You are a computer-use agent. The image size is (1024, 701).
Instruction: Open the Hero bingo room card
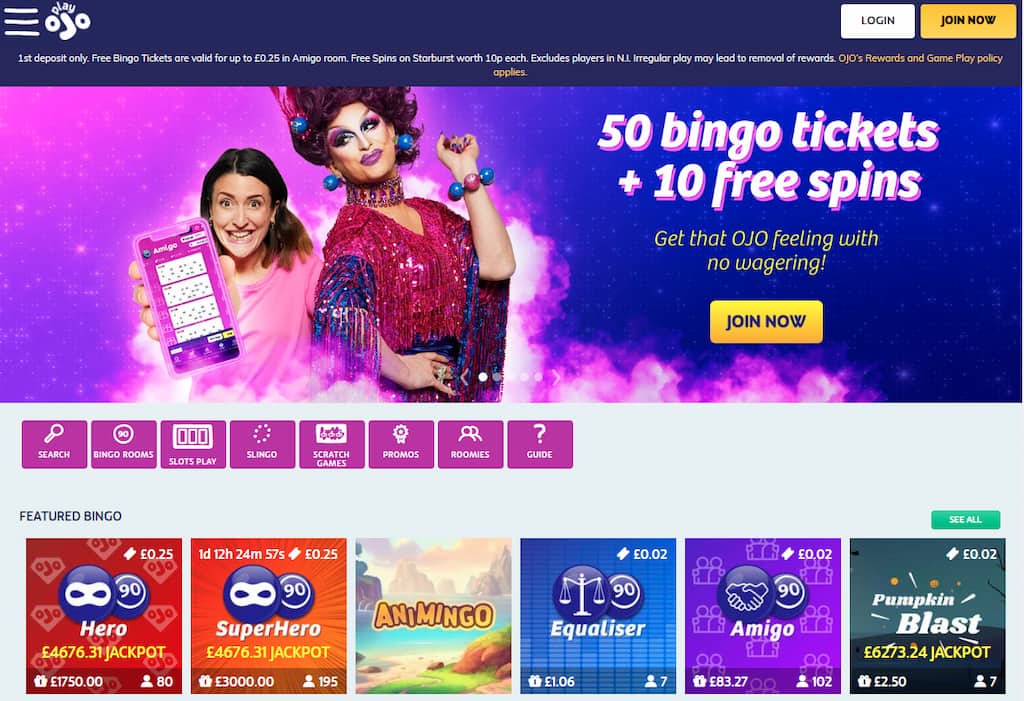pyautogui.click(x=104, y=615)
